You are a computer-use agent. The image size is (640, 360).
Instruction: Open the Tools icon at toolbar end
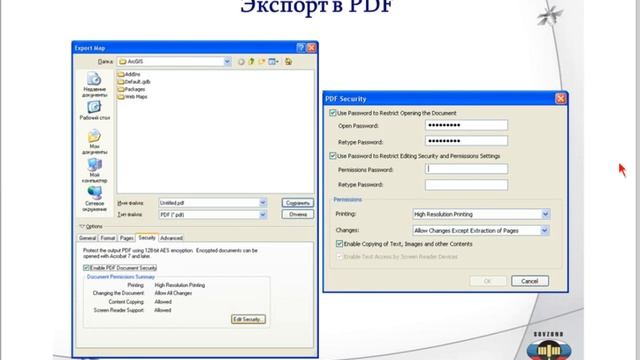tap(289, 62)
